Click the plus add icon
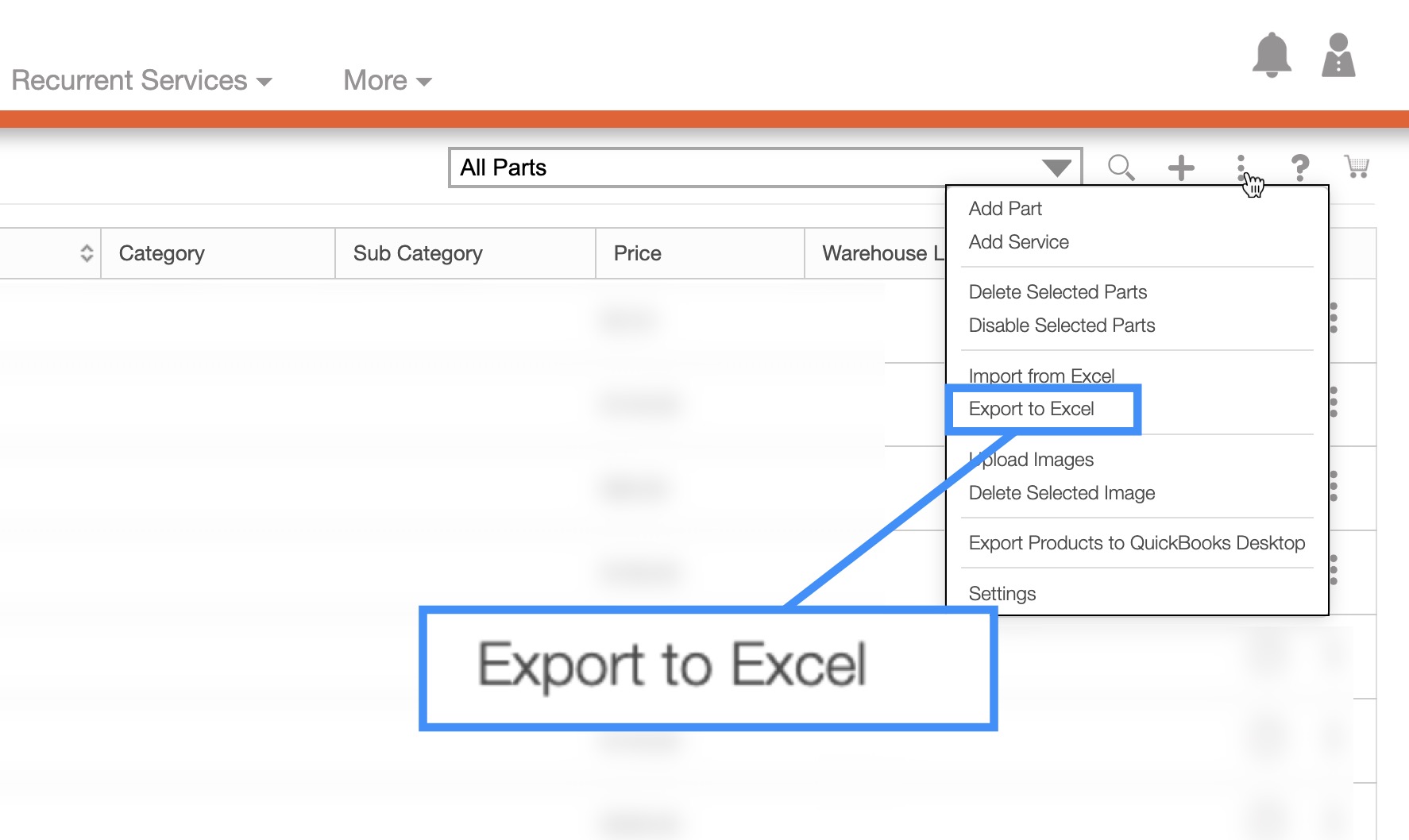1409x840 pixels. 1181,168
